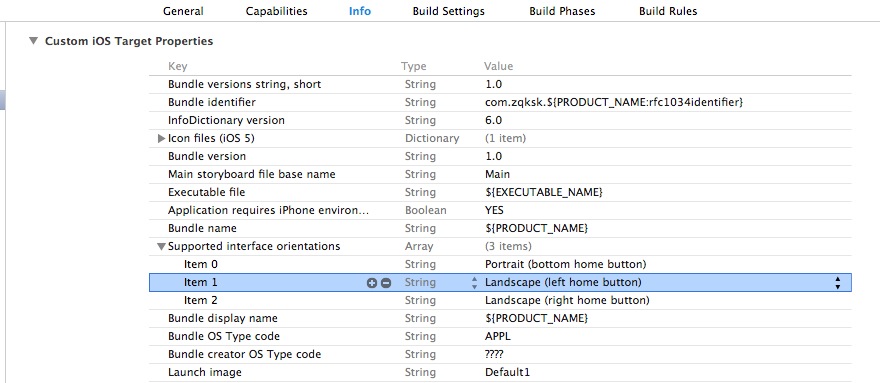
Task: Select the Bundle OS Type code key
Action: 224,336
